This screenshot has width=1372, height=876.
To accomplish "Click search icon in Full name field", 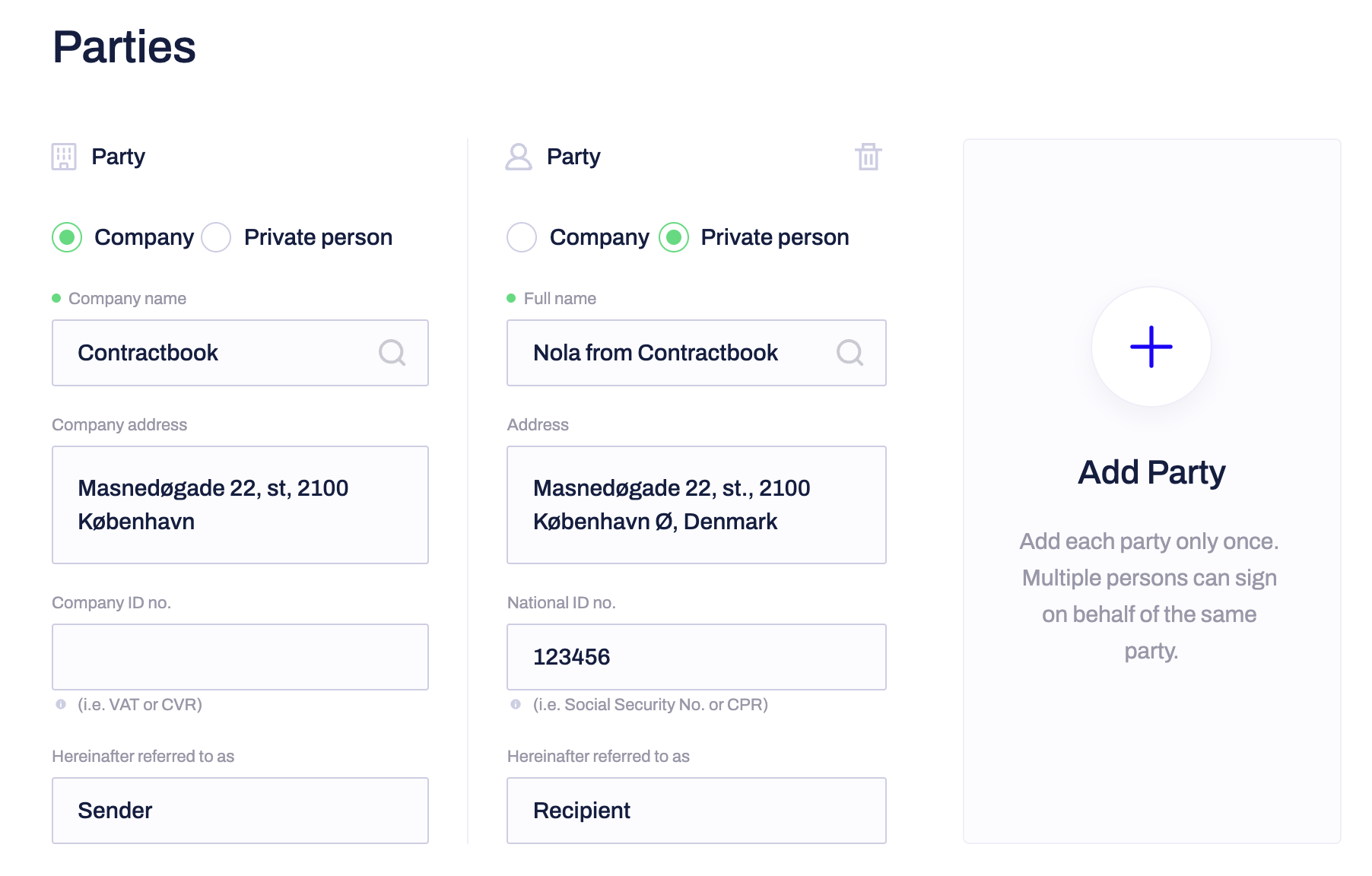I will (x=850, y=353).
